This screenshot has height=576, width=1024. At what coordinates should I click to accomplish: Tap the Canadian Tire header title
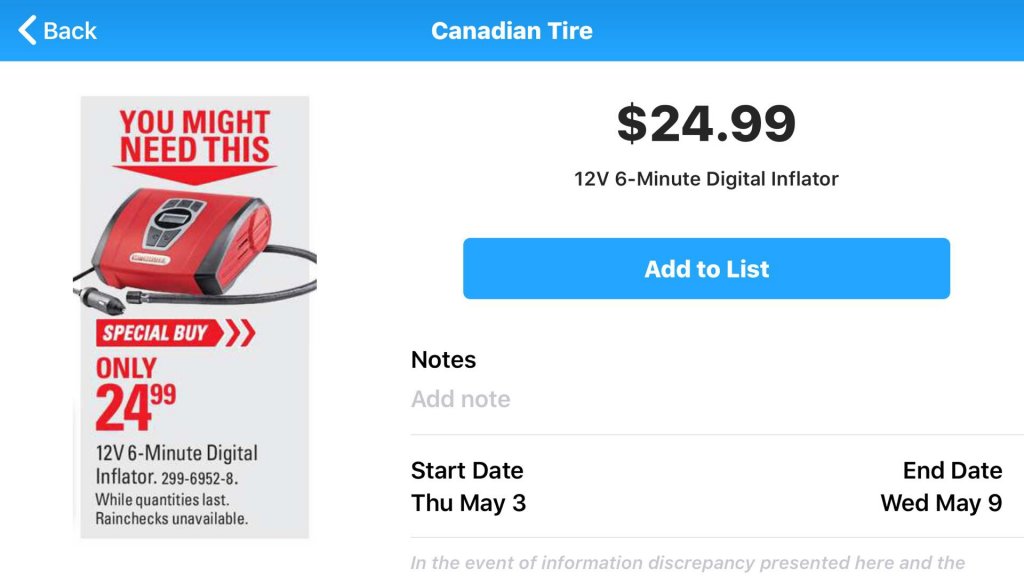511,31
